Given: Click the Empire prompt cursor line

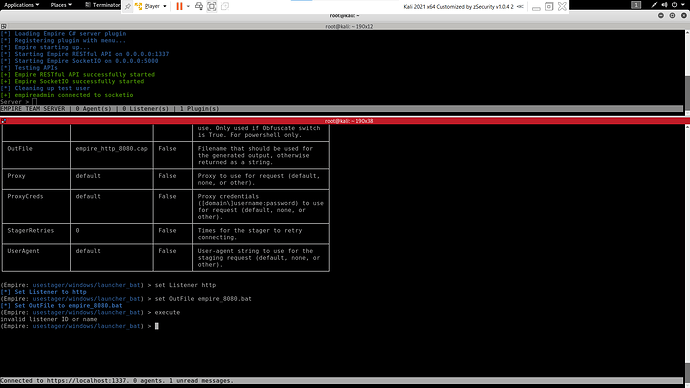Looking at the screenshot, I should pos(156,326).
